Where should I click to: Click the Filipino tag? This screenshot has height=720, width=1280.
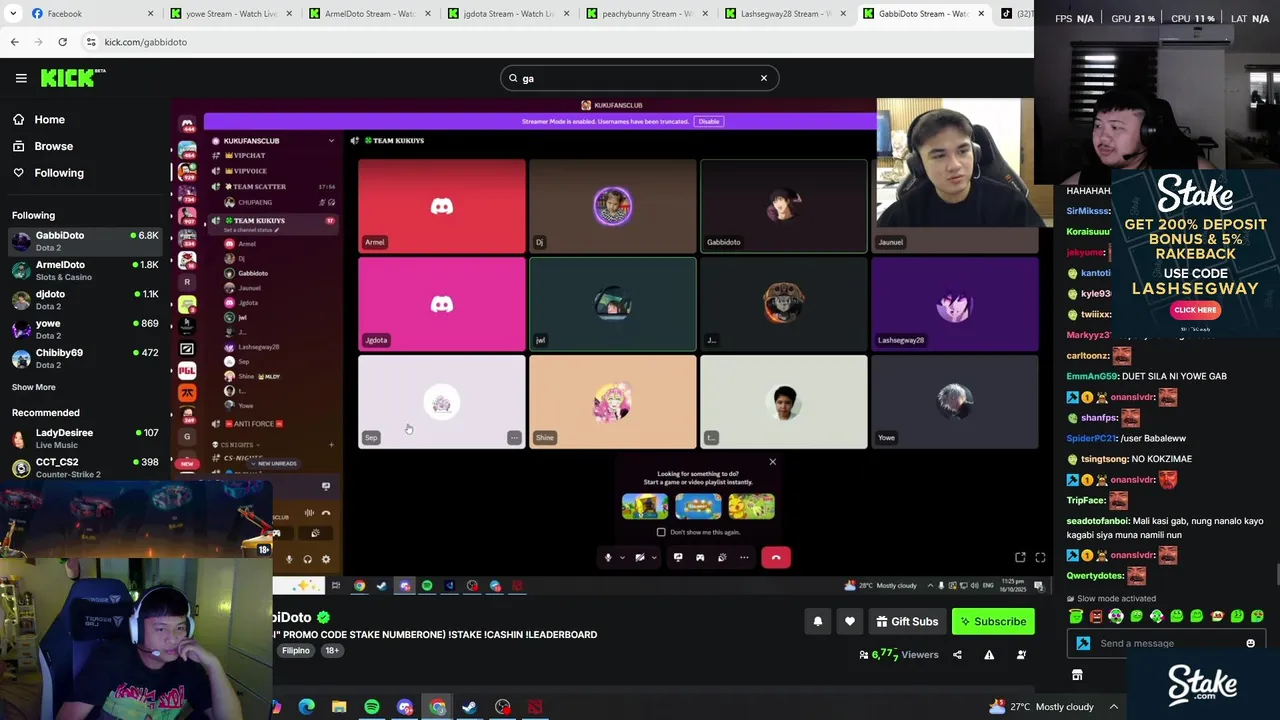[x=296, y=650]
